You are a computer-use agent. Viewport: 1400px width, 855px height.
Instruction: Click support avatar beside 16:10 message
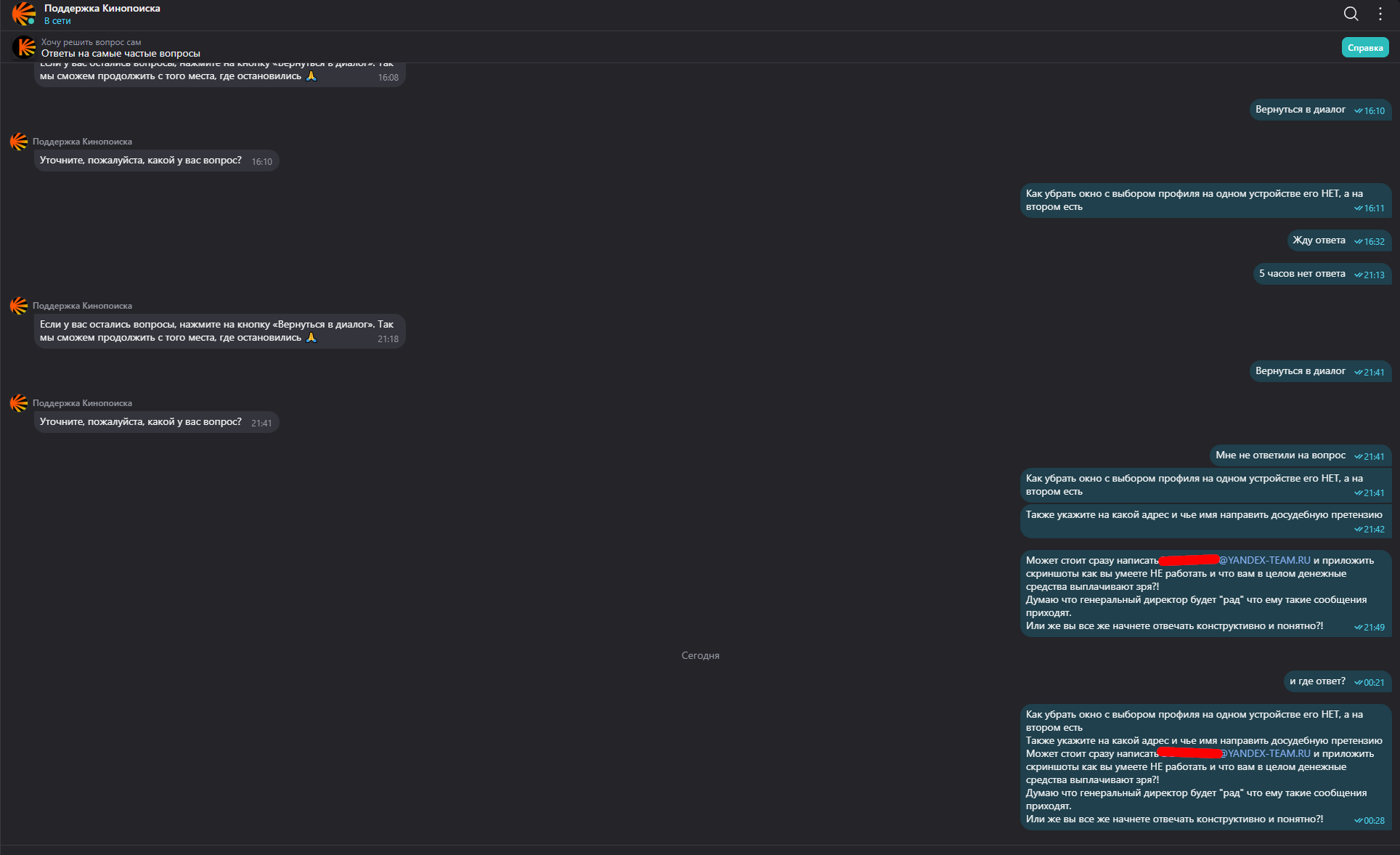pos(19,142)
